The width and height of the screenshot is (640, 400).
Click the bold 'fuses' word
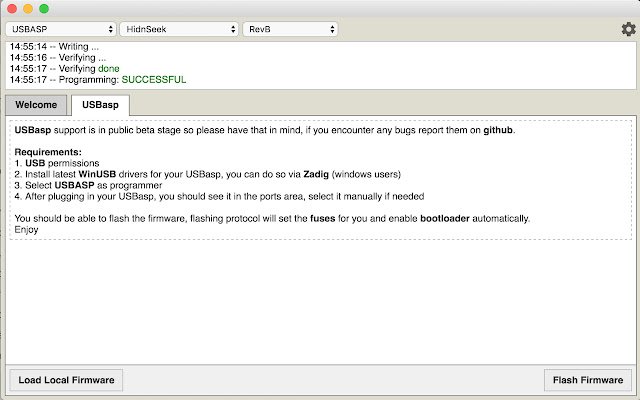(x=322, y=218)
